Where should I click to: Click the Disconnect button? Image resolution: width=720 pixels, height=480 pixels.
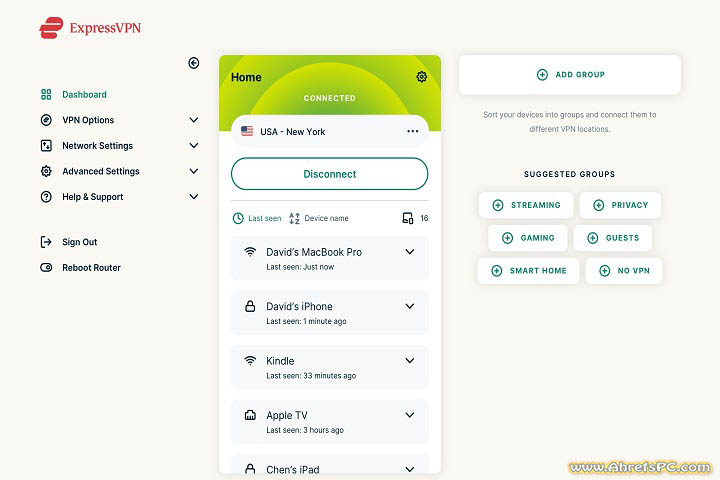(330, 174)
